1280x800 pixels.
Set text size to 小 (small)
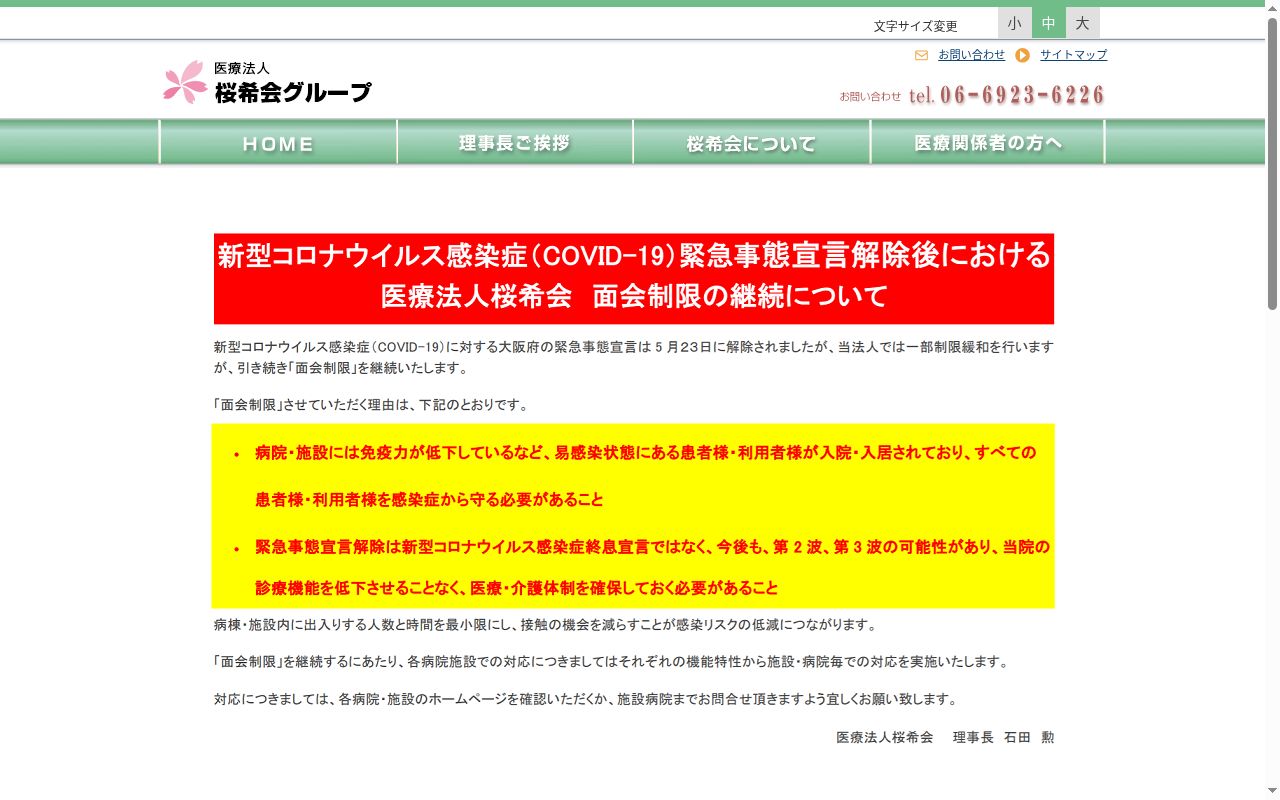[1014, 23]
